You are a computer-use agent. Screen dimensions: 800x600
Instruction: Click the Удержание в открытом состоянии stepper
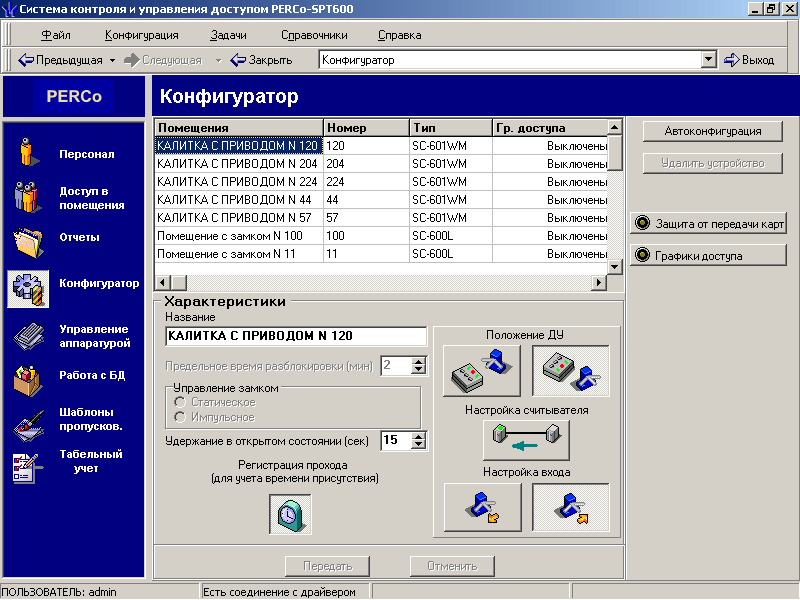[x=418, y=440]
